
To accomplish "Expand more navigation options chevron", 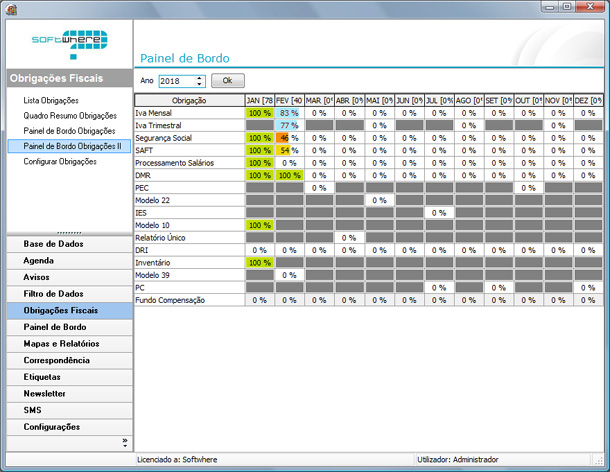I will tap(124, 442).
